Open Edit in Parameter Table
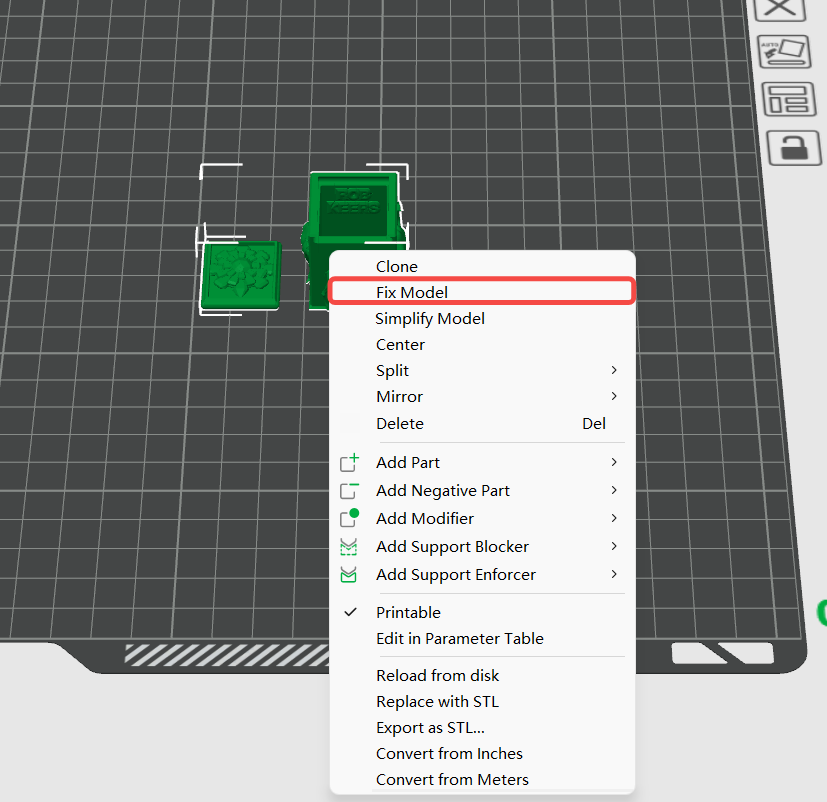 [482, 639]
